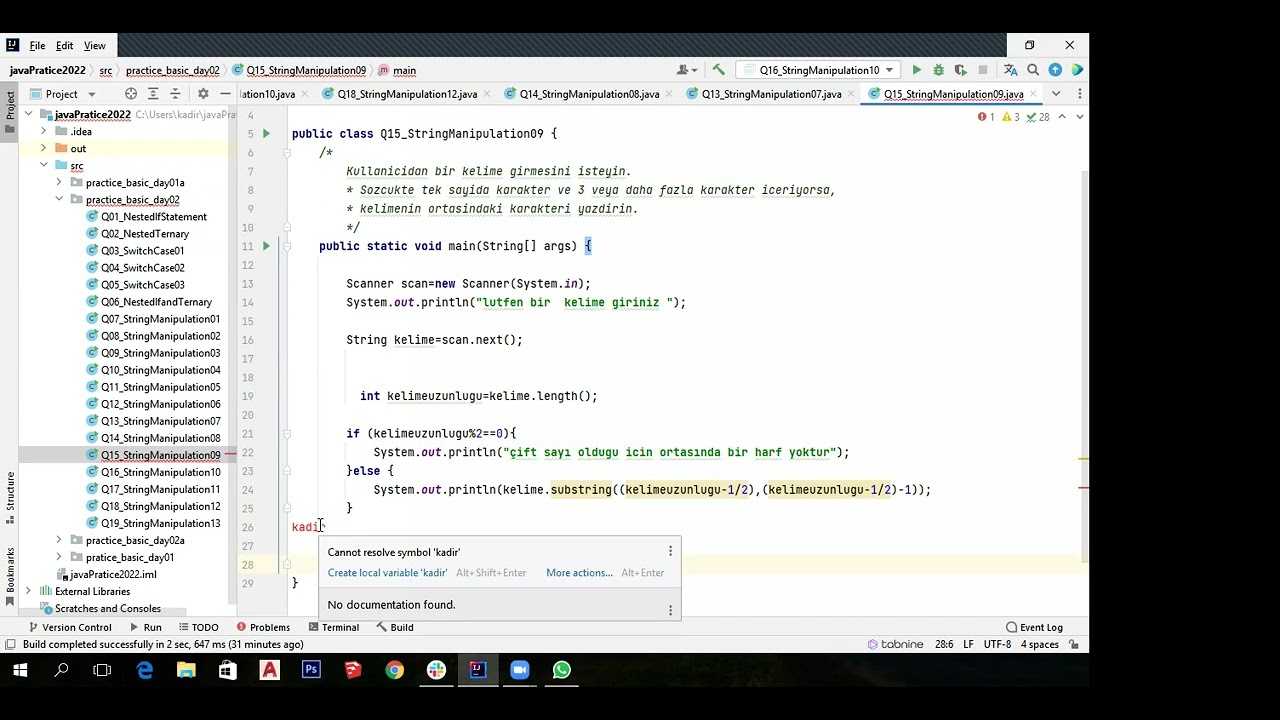Hide the Project tool window
The width and height of the screenshot is (1280, 720).
click(x=225, y=94)
